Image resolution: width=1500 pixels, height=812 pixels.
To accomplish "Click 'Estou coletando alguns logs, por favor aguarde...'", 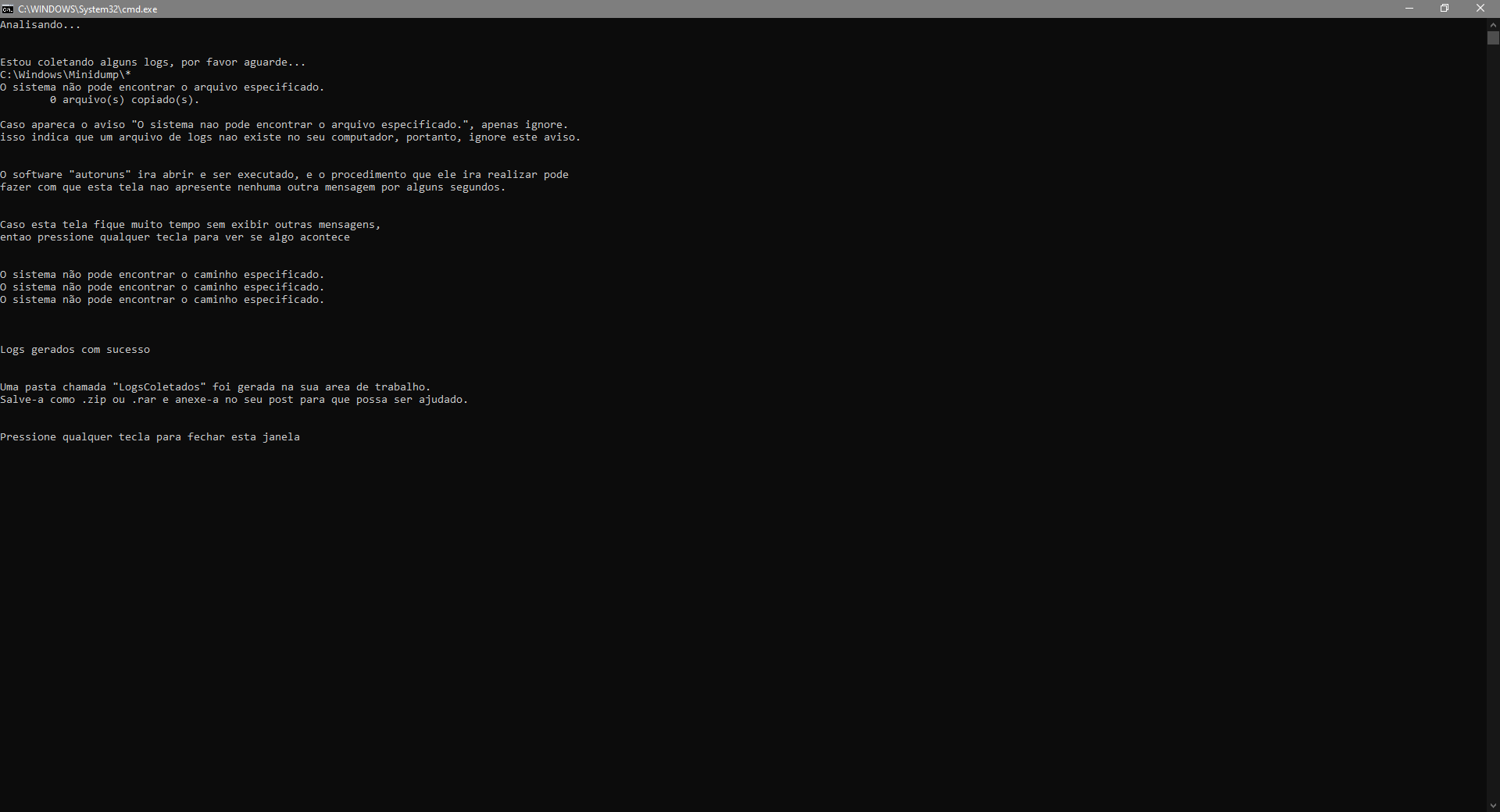I will point(153,62).
